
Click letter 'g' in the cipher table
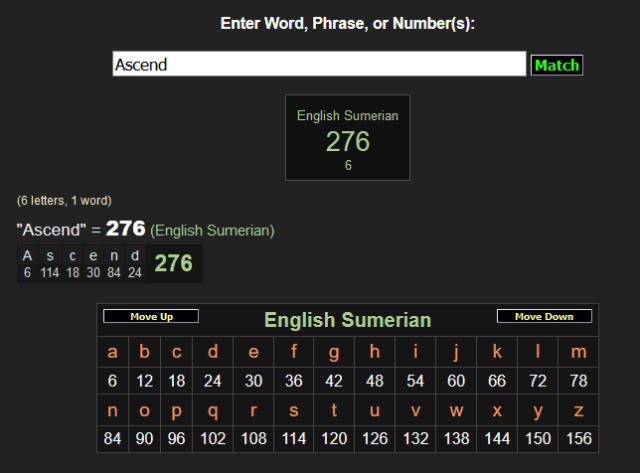point(334,351)
